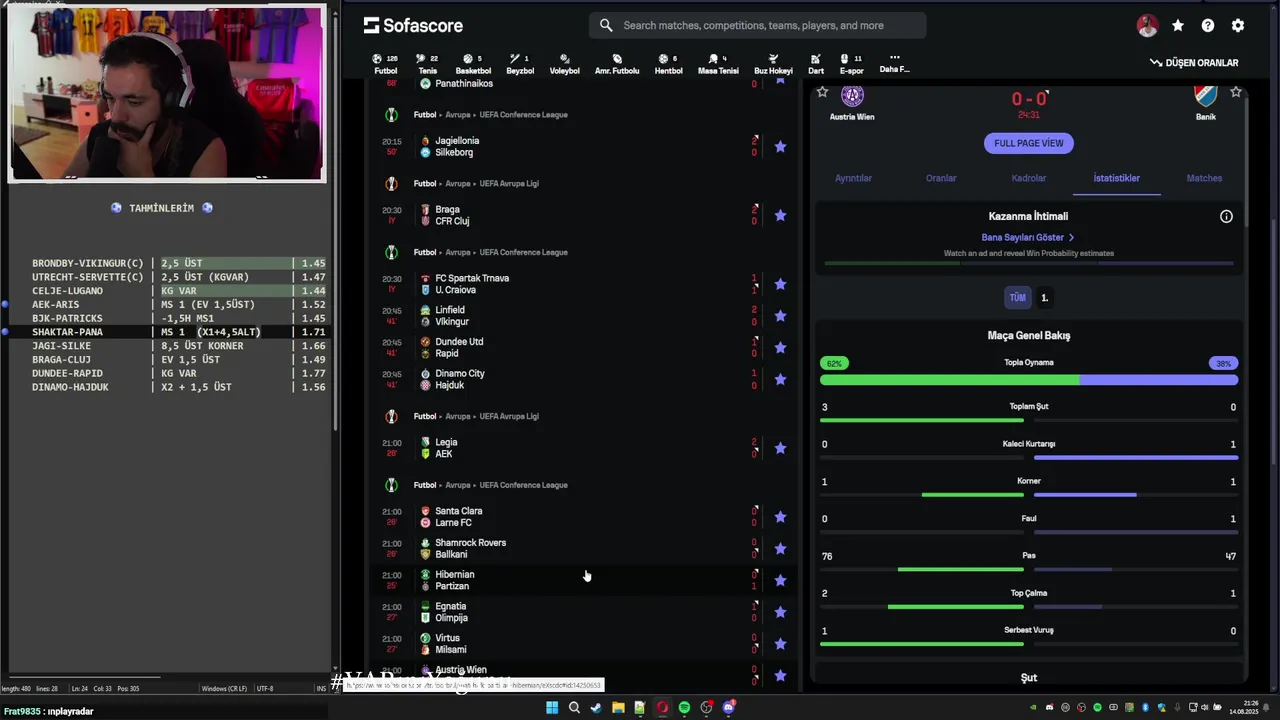The image size is (1280, 720).
Task: Open Windows taskbar search
Action: click(574, 708)
